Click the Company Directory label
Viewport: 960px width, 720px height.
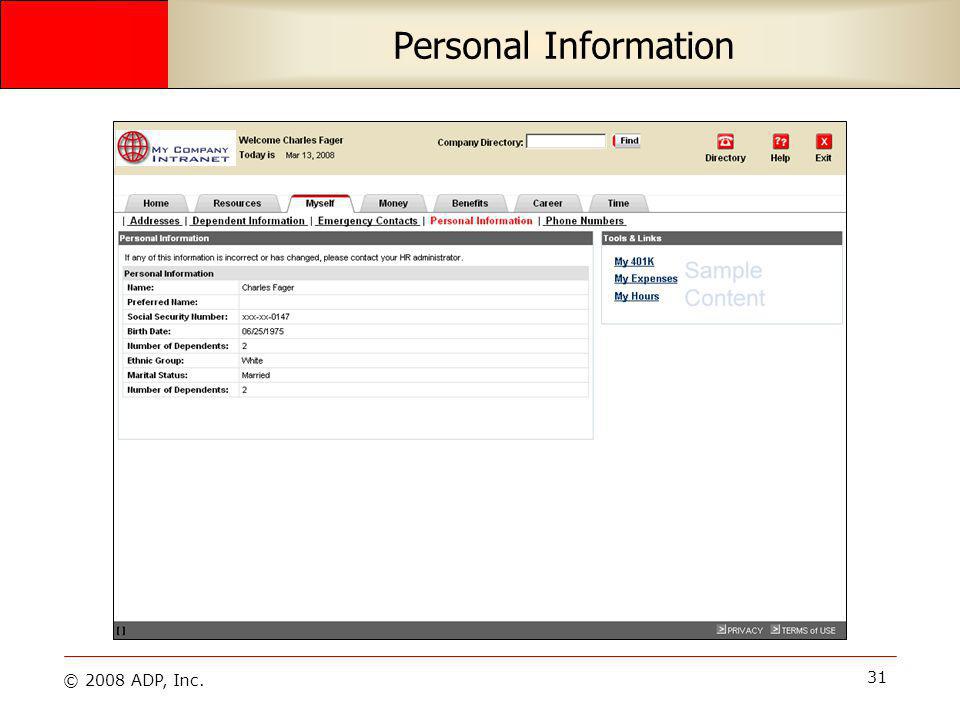tap(480, 143)
